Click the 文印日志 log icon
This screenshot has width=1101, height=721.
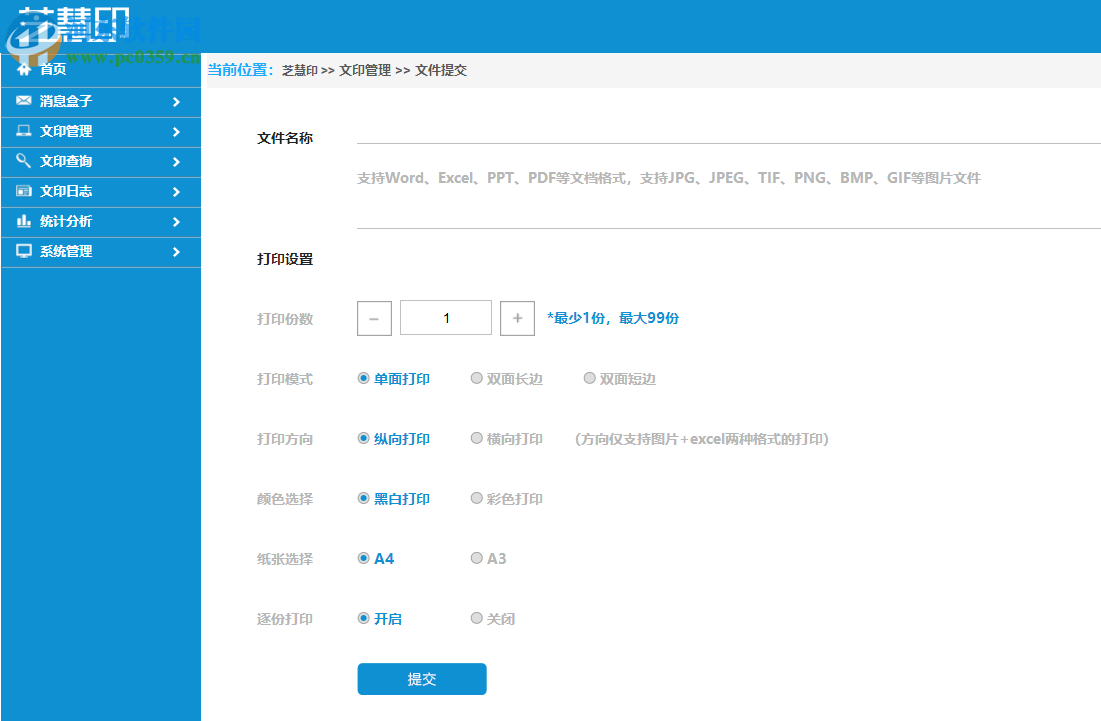(24, 191)
